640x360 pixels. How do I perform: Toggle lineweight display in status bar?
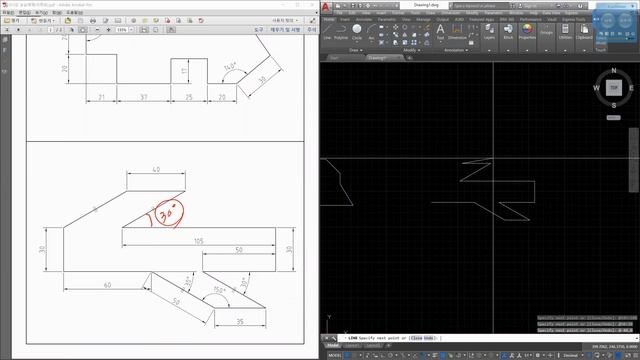pos(435,356)
